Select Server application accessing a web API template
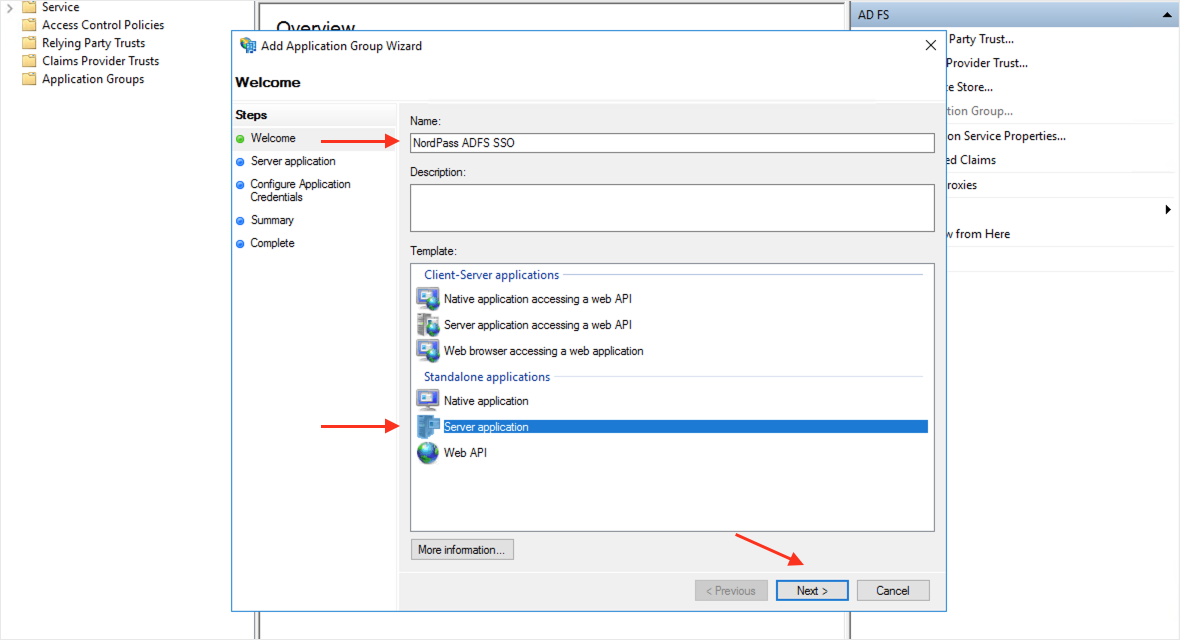 [x=537, y=325]
